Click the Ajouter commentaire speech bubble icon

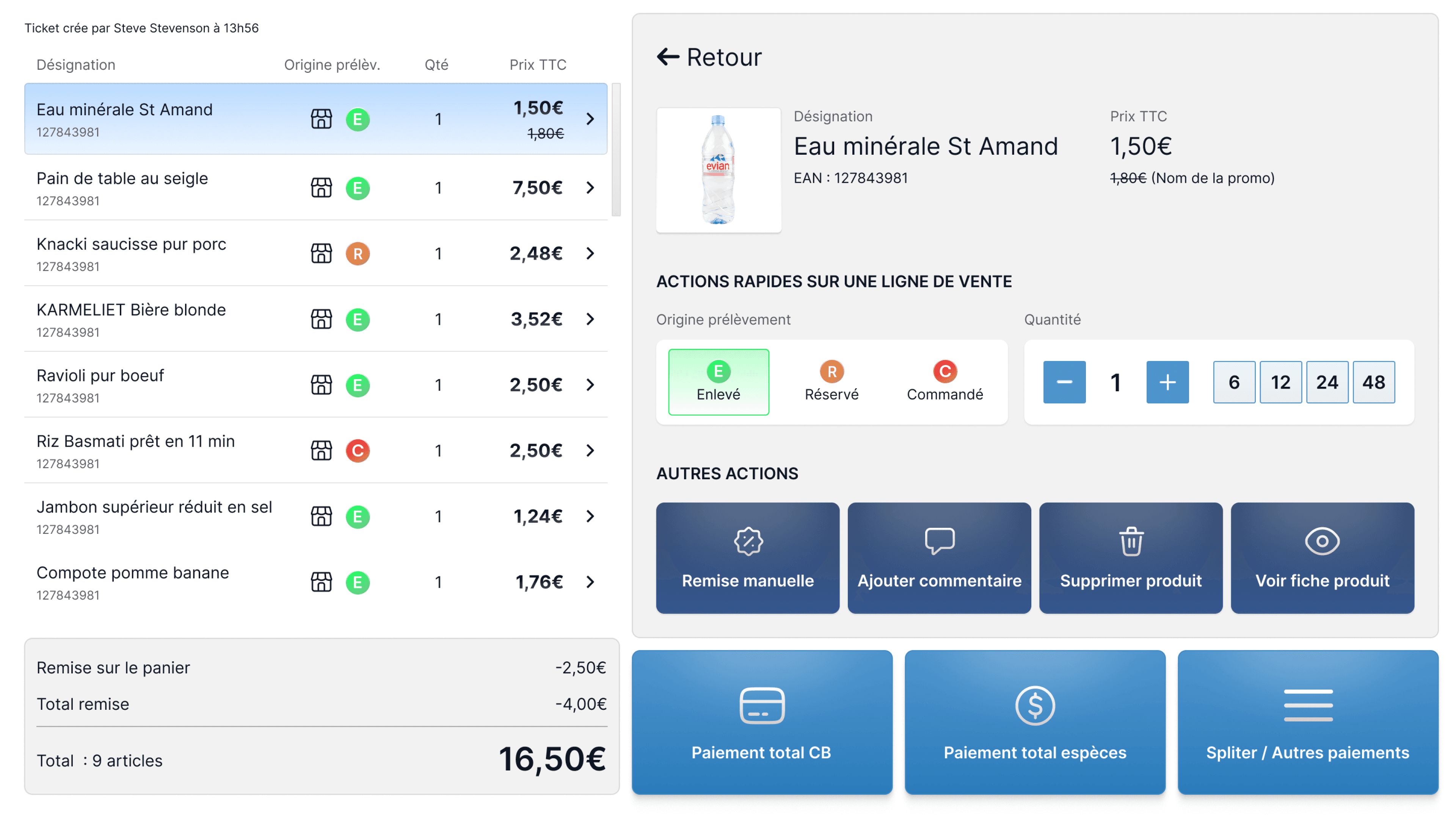[x=940, y=541]
